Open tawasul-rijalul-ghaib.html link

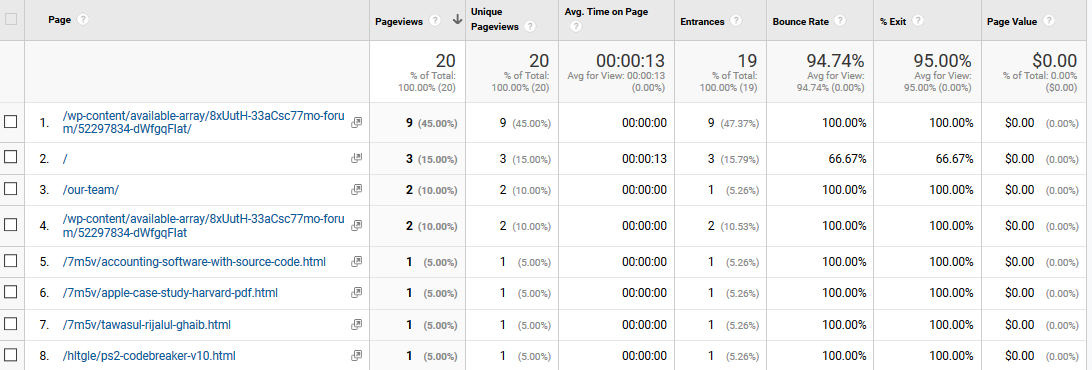click(146, 325)
